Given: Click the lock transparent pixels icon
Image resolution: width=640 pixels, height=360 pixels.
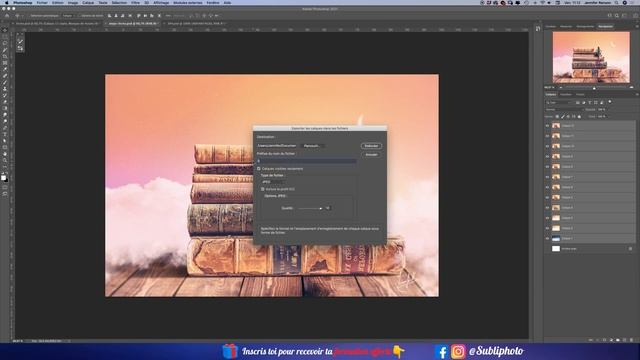Looking at the screenshot, I should (x=557, y=116).
